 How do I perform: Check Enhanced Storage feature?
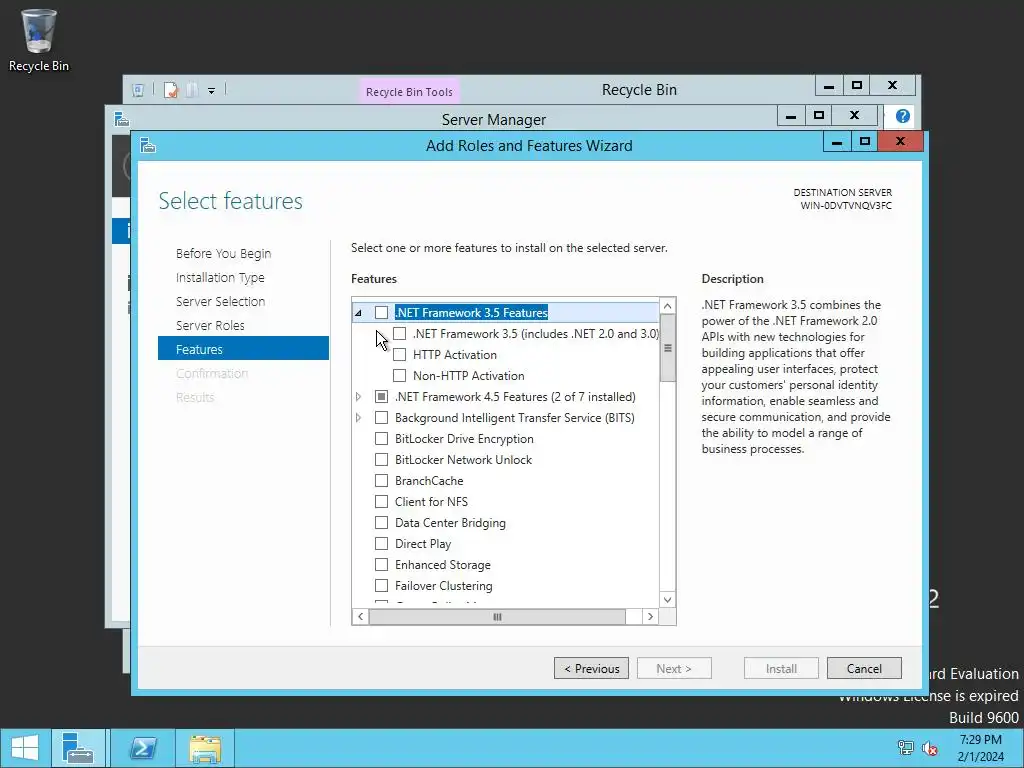coord(381,564)
